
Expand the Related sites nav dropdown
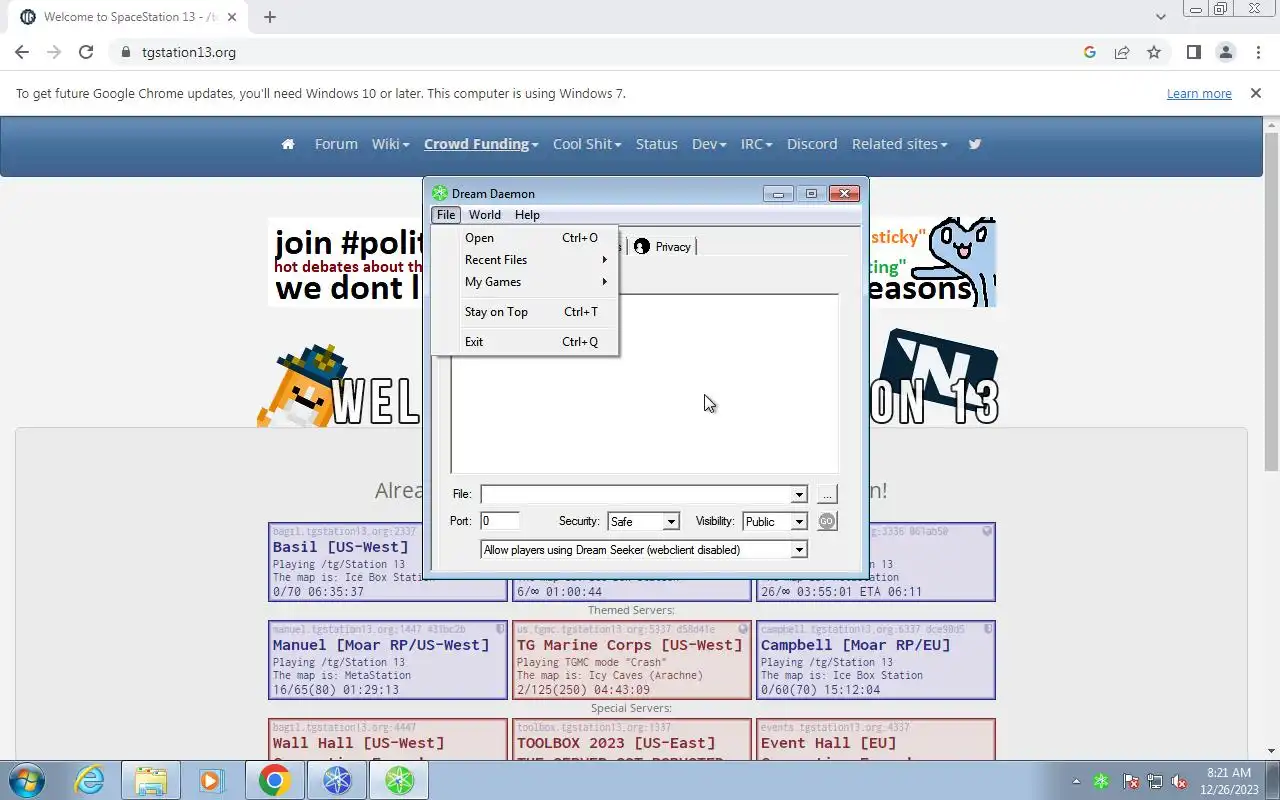tap(900, 144)
